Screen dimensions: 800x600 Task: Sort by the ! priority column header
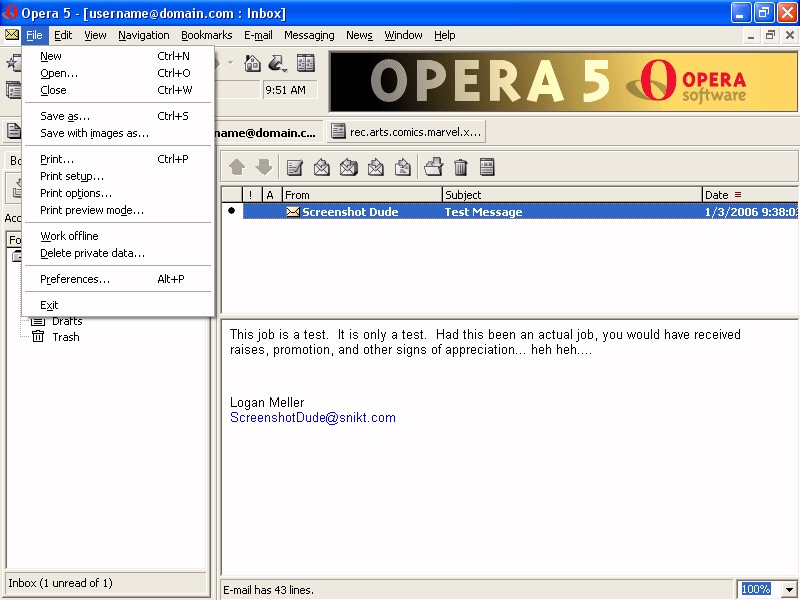(x=251, y=194)
